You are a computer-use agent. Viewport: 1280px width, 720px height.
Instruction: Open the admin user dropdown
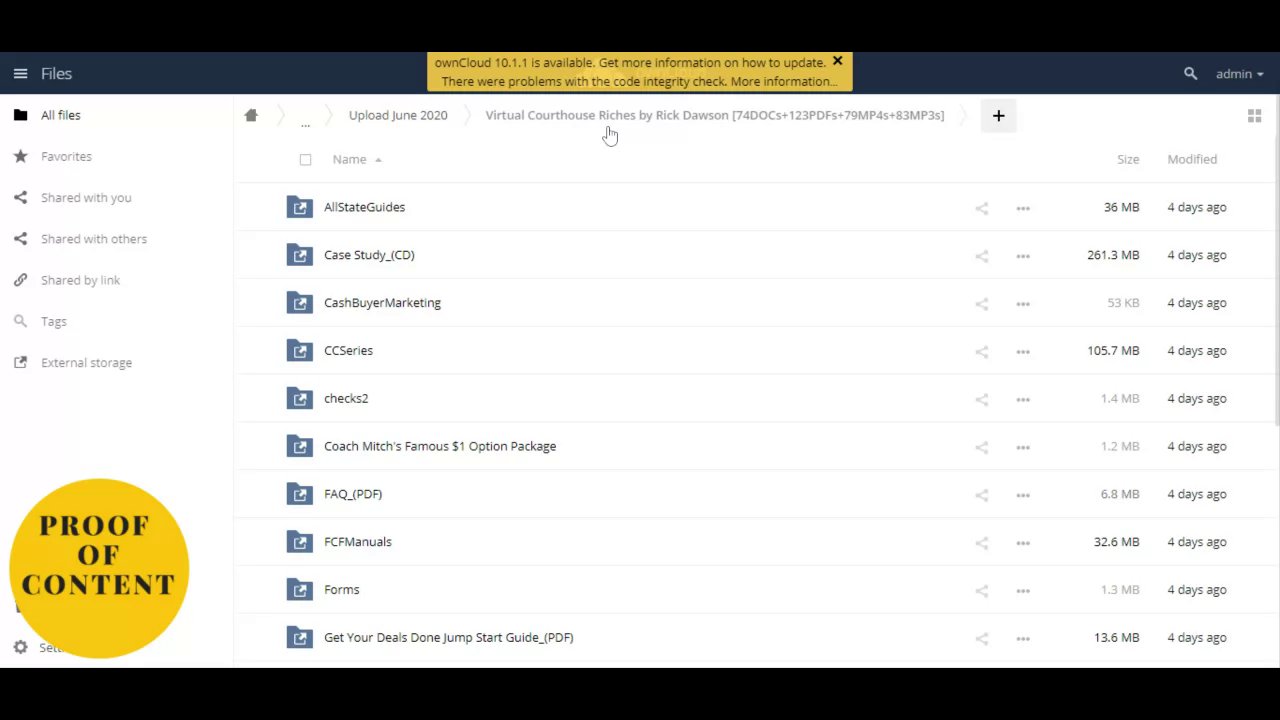1239,74
